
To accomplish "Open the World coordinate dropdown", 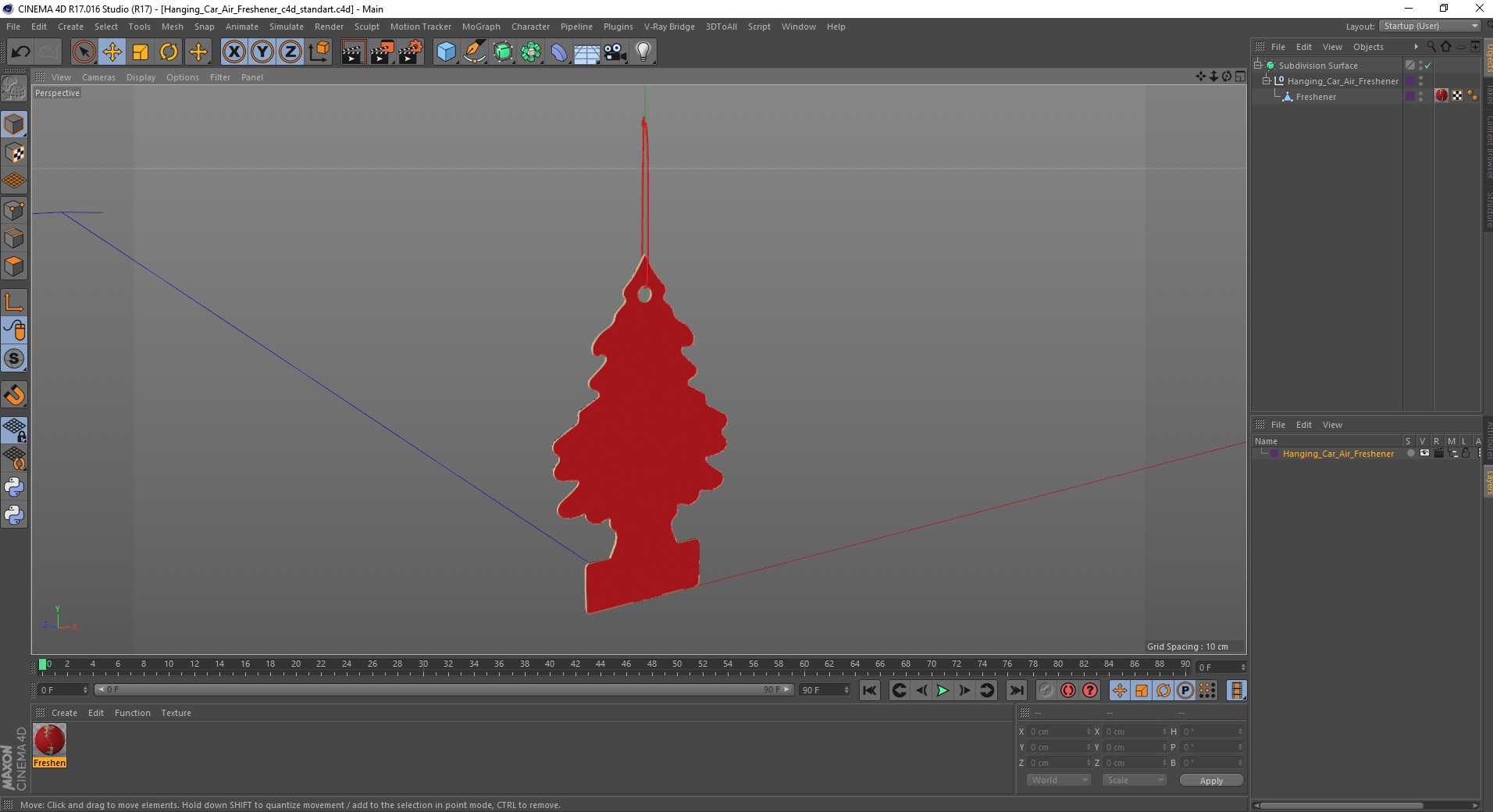I will (x=1059, y=780).
